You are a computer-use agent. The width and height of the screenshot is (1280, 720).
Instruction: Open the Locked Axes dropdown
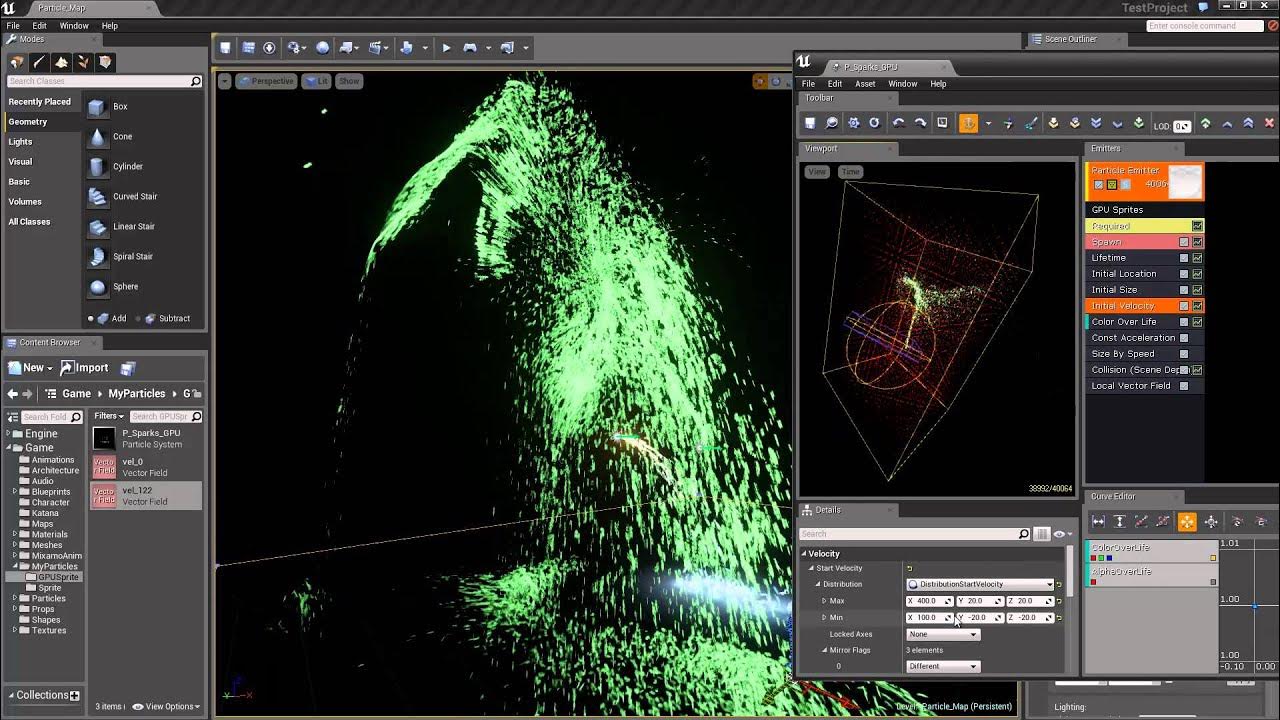click(942, 634)
